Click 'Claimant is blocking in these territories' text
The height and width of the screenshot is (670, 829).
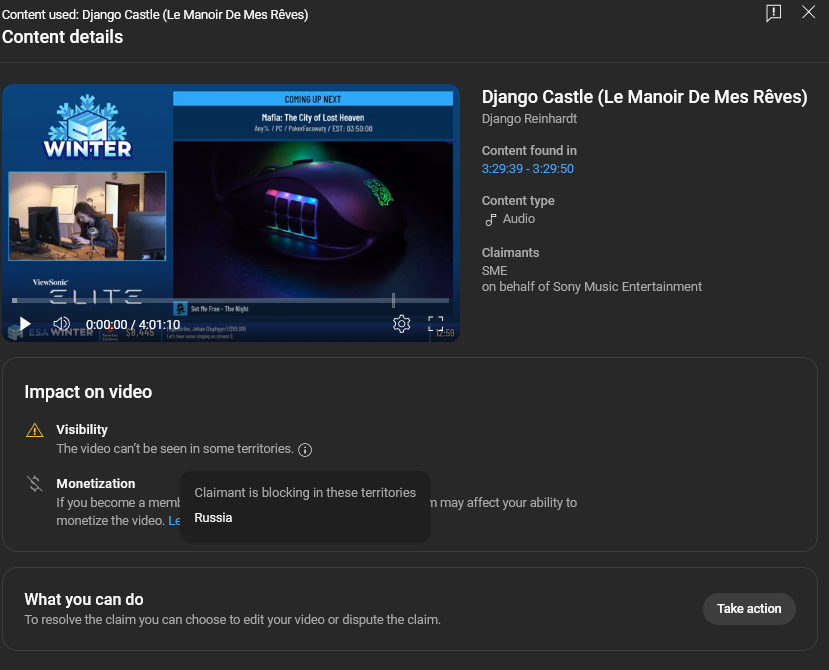tap(305, 492)
